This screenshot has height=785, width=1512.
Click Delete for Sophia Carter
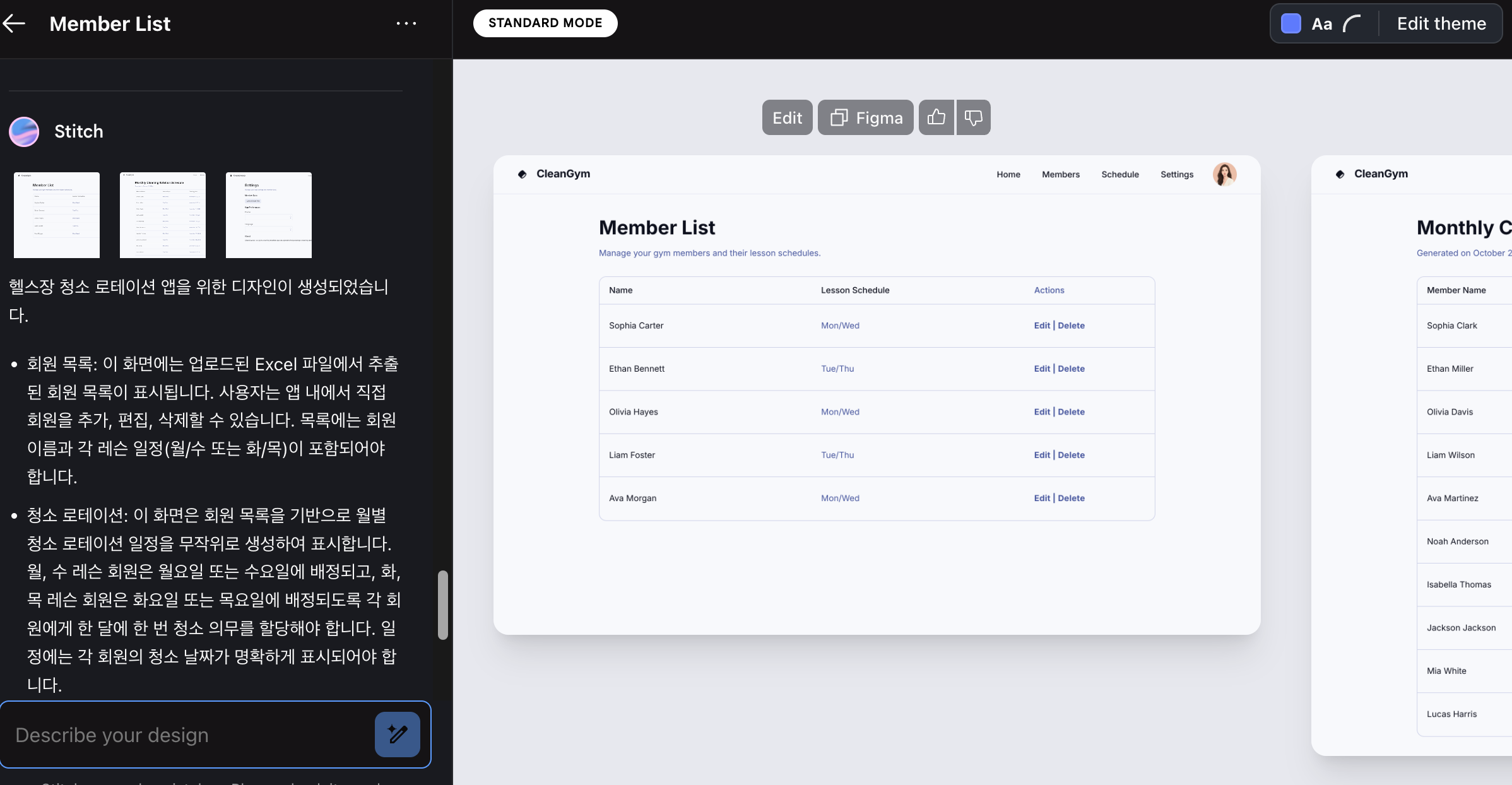(1071, 326)
